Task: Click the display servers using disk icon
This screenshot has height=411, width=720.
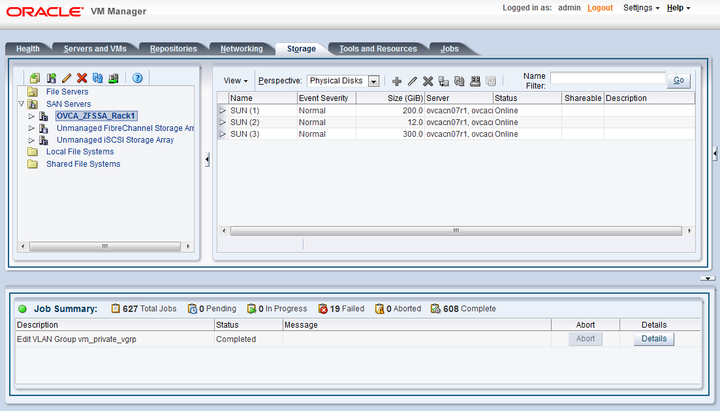Action: click(x=475, y=81)
